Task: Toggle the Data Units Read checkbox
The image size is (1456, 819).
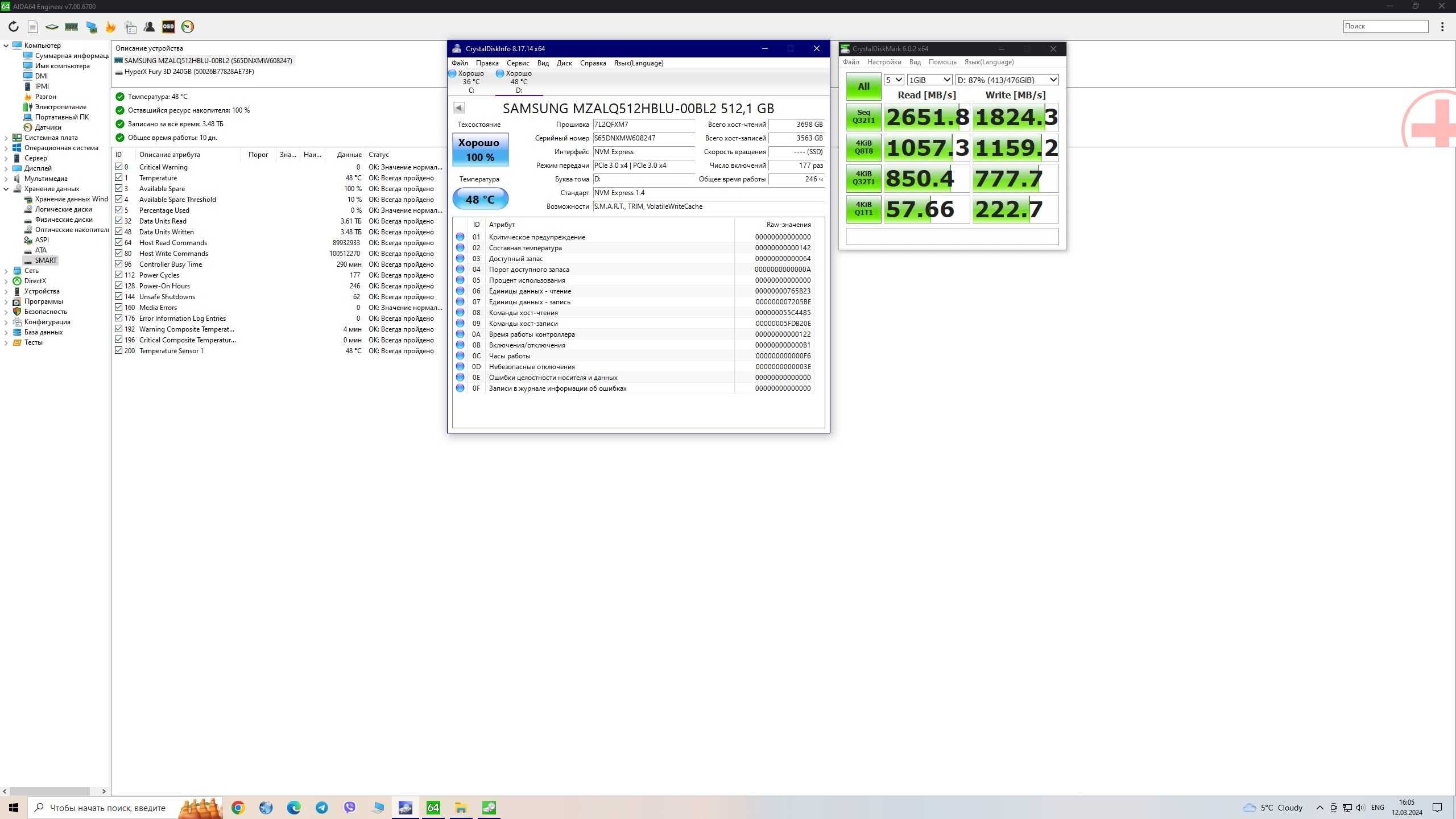Action: coord(118,221)
